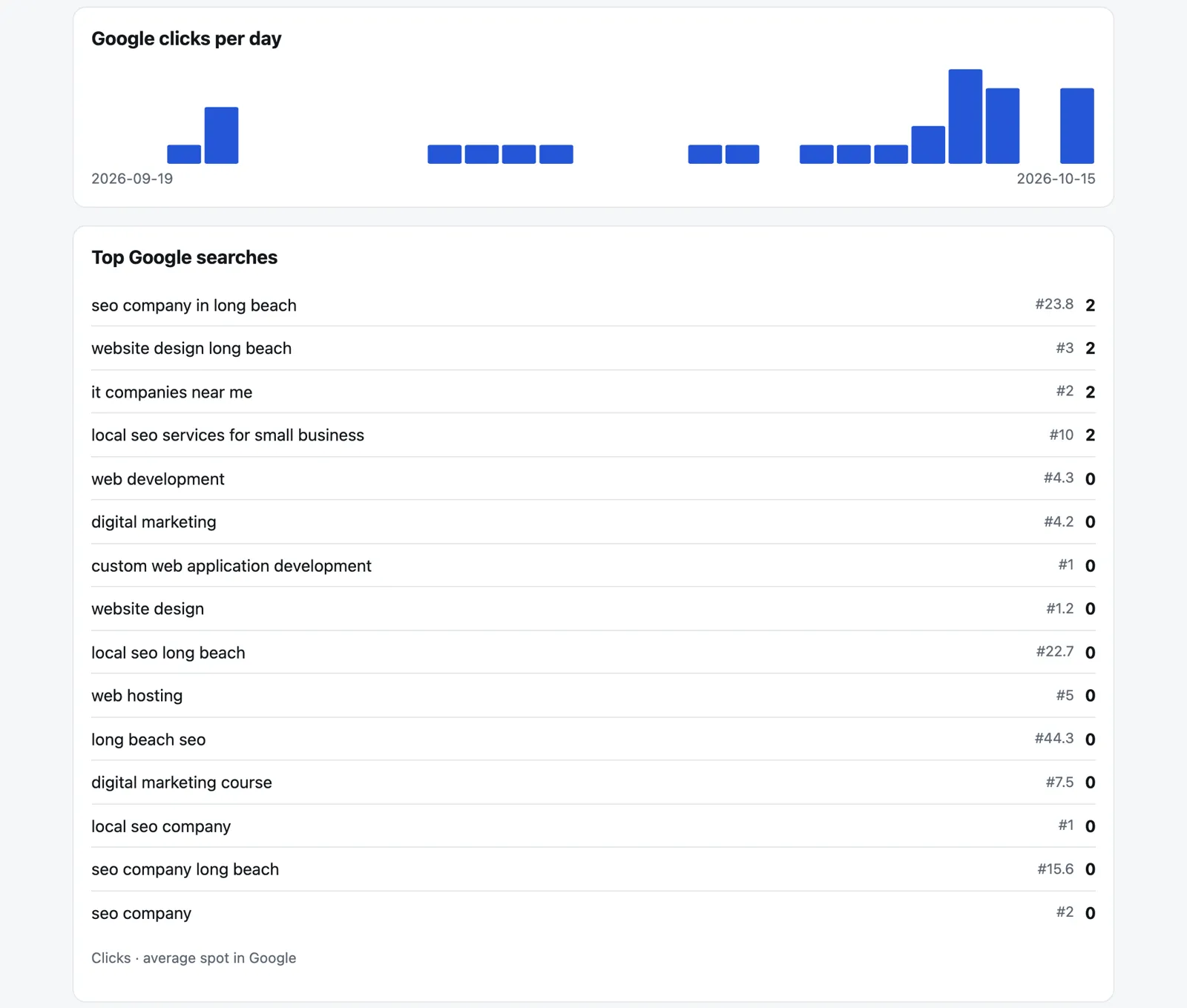Click the "it companies near me" query

[x=172, y=392]
